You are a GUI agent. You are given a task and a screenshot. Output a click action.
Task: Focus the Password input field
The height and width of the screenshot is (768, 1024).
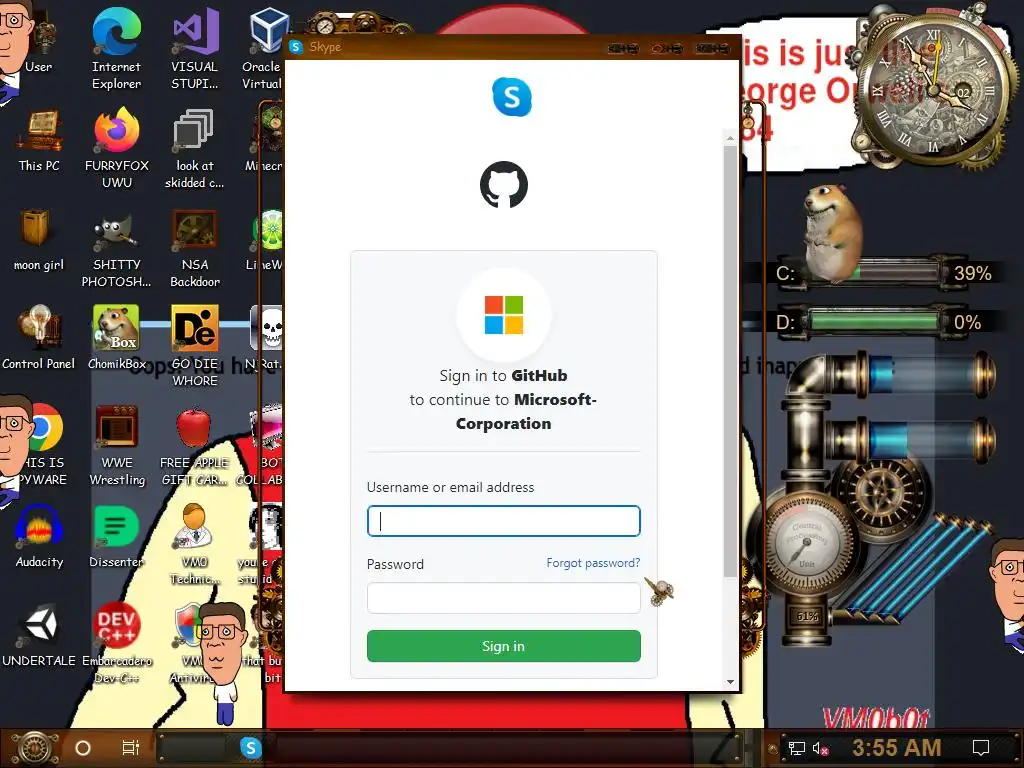click(504, 598)
